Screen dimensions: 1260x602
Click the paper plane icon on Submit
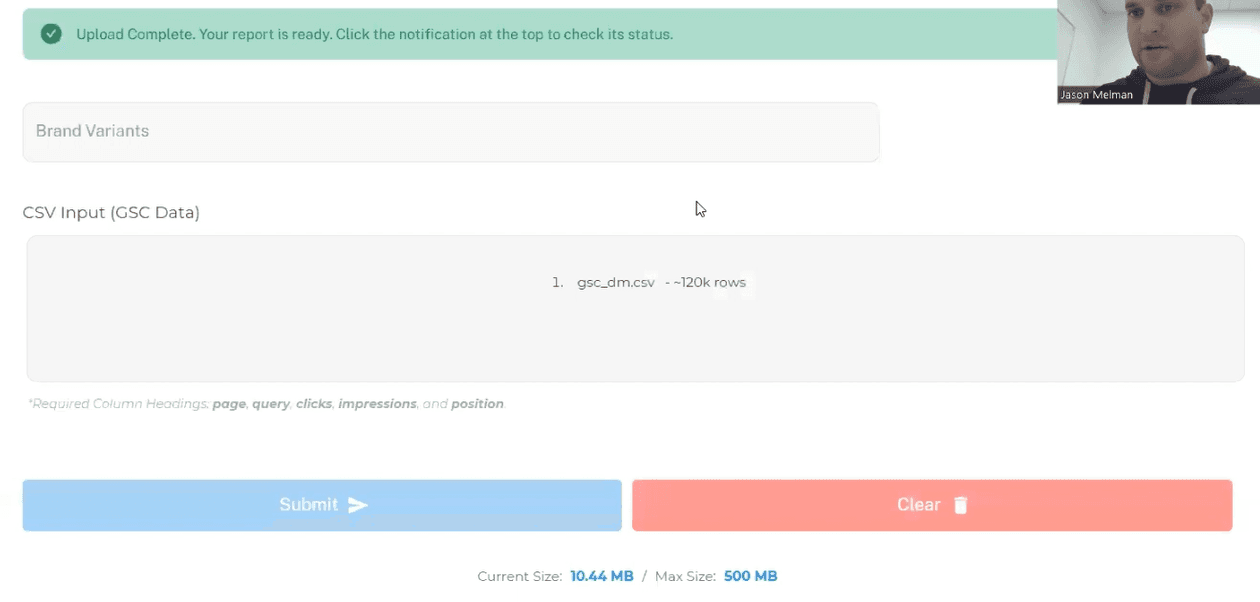click(358, 505)
